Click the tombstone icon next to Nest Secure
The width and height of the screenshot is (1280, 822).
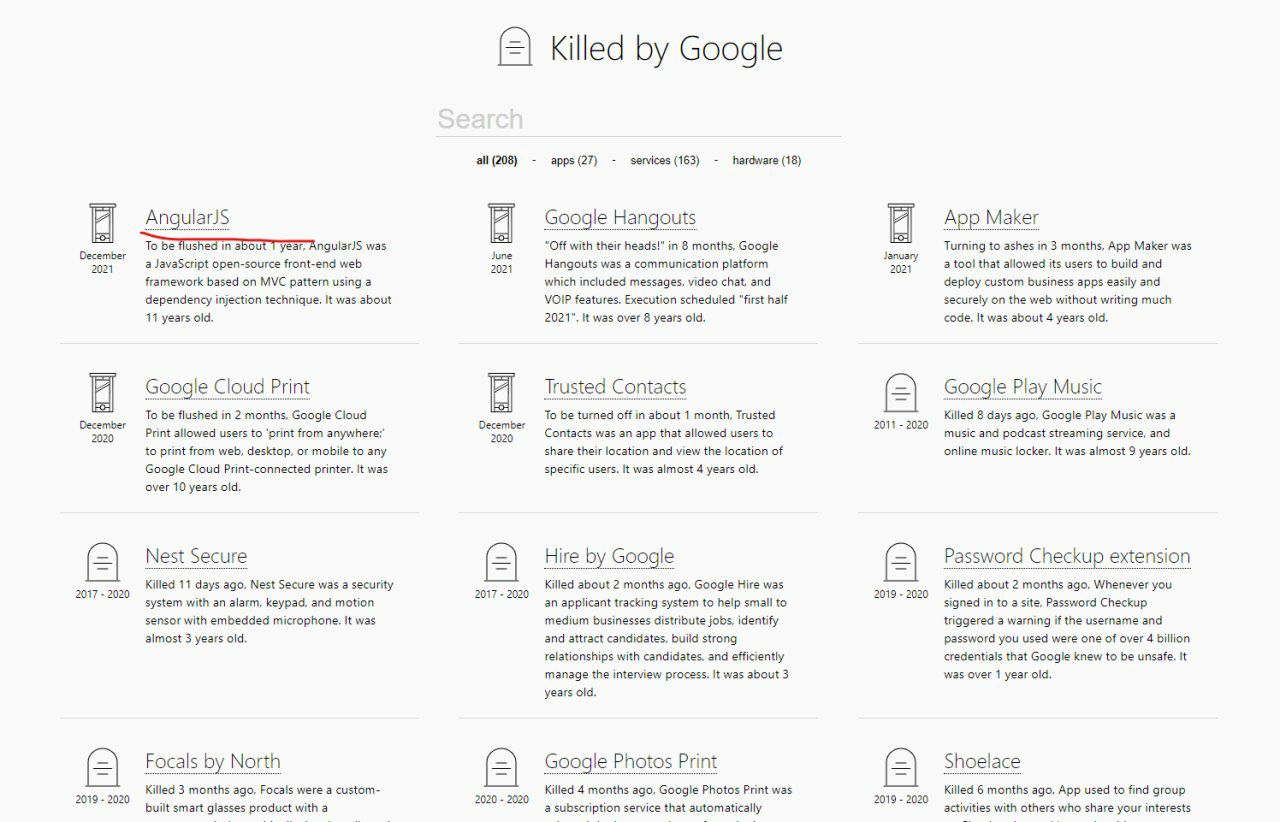tap(102, 562)
